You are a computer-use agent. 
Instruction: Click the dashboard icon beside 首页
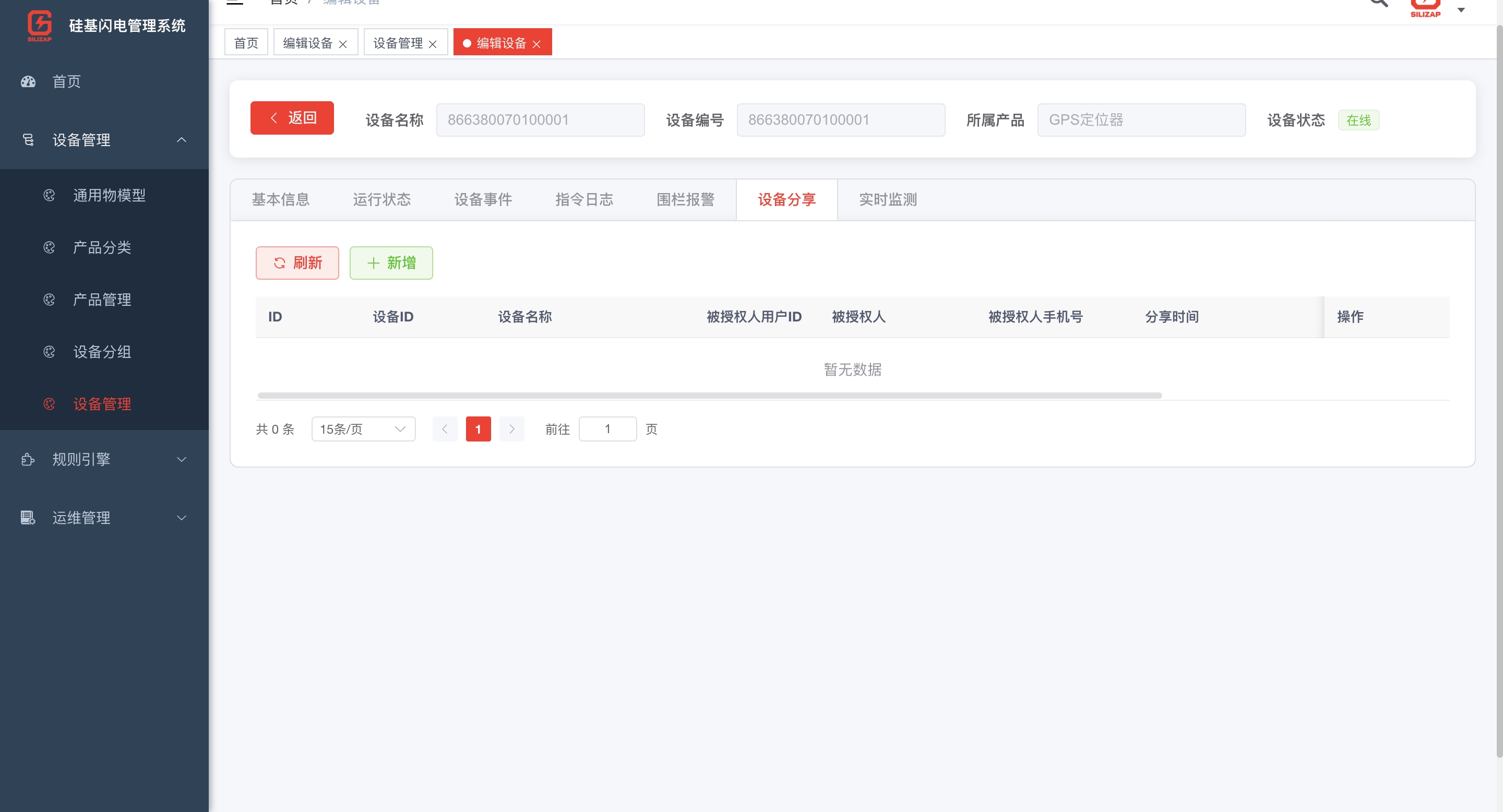coord(28,81)
